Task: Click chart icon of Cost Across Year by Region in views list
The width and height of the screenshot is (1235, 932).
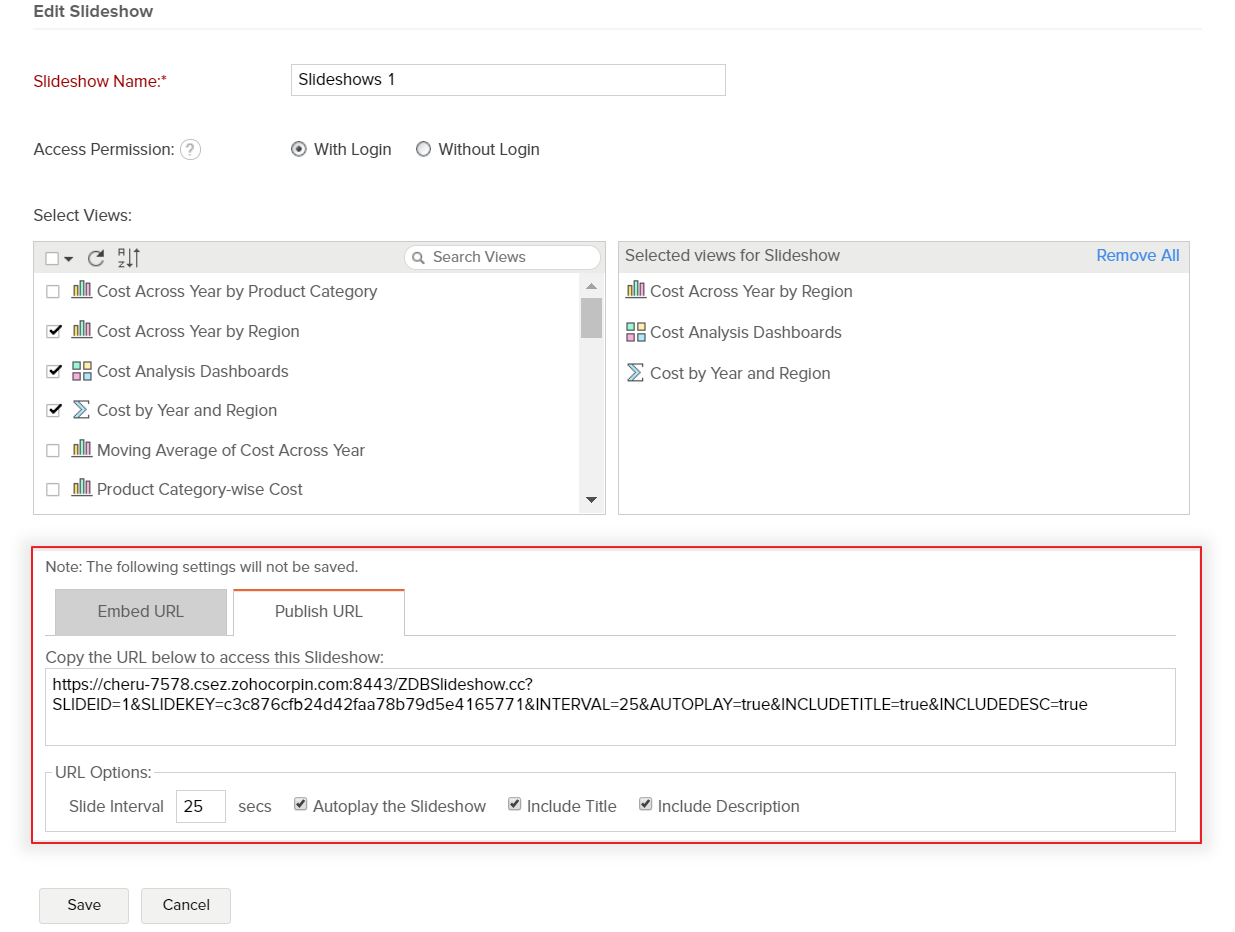Action: point(82,330)
